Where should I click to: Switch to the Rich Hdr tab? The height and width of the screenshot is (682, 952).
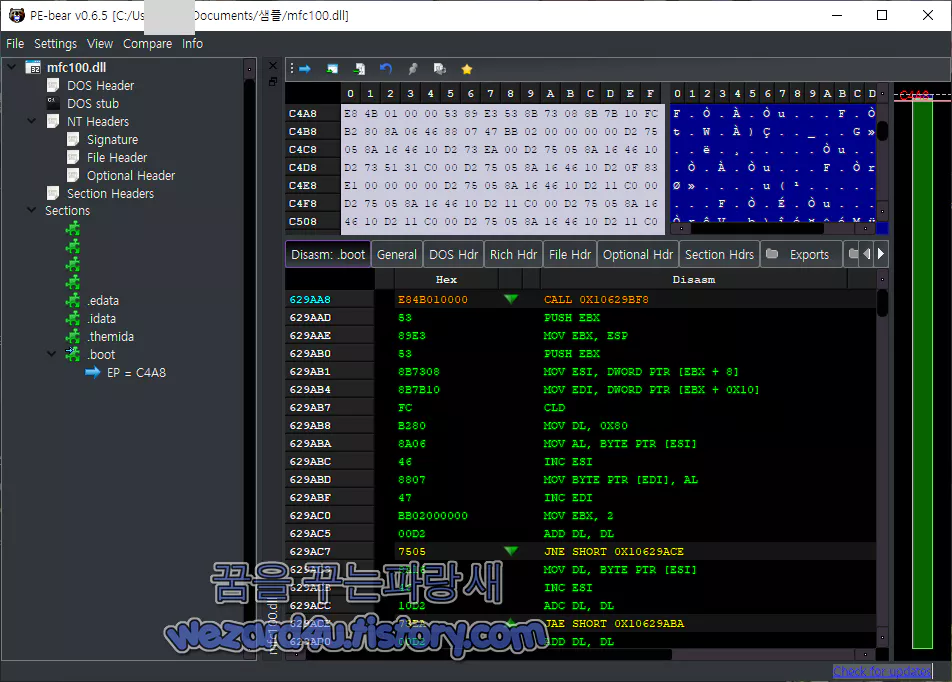click(x=513, y=254)
